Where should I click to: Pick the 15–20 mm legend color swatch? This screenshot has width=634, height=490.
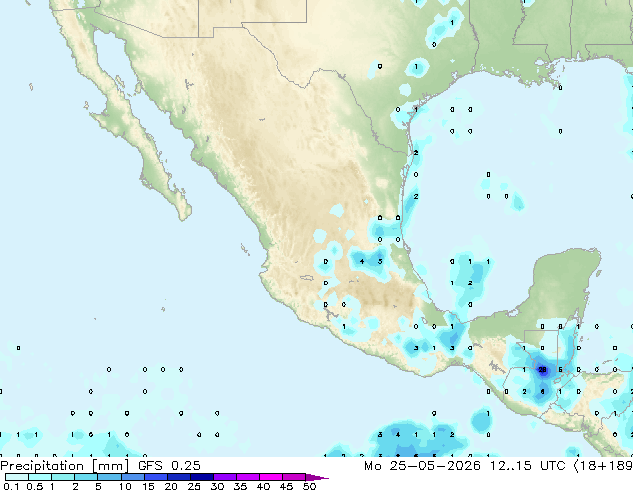pyautogui.click(x=155, y=477)
